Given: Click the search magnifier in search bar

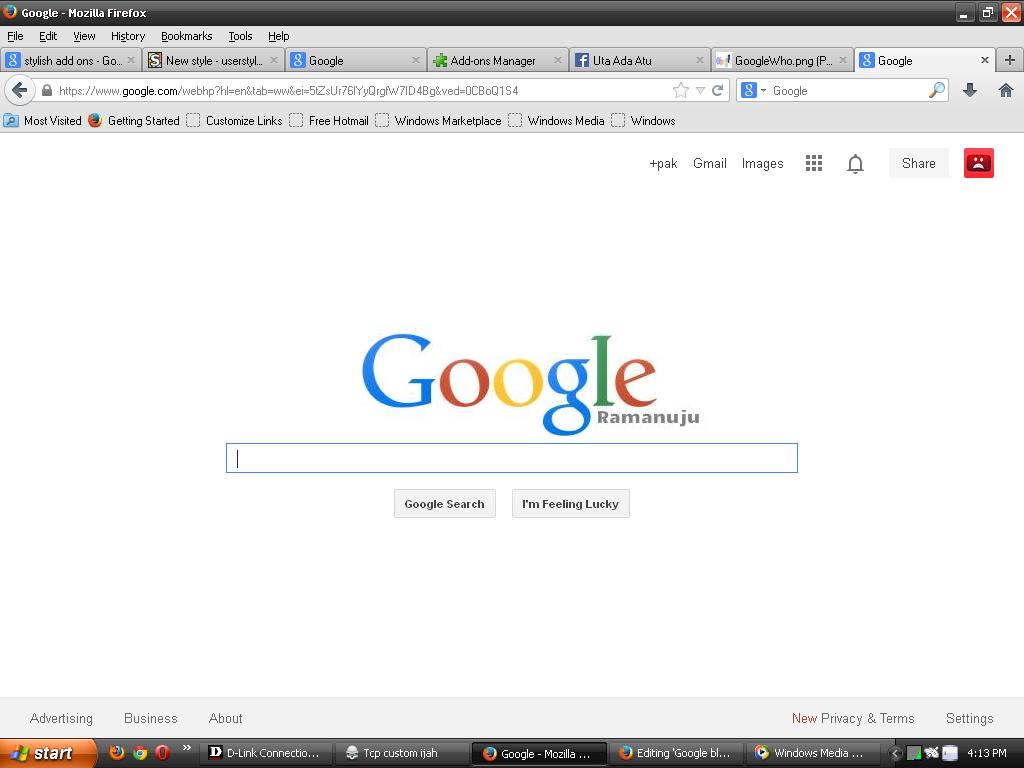Looking at the screenshot, I should pyautogui.click(x=936, y=90).
